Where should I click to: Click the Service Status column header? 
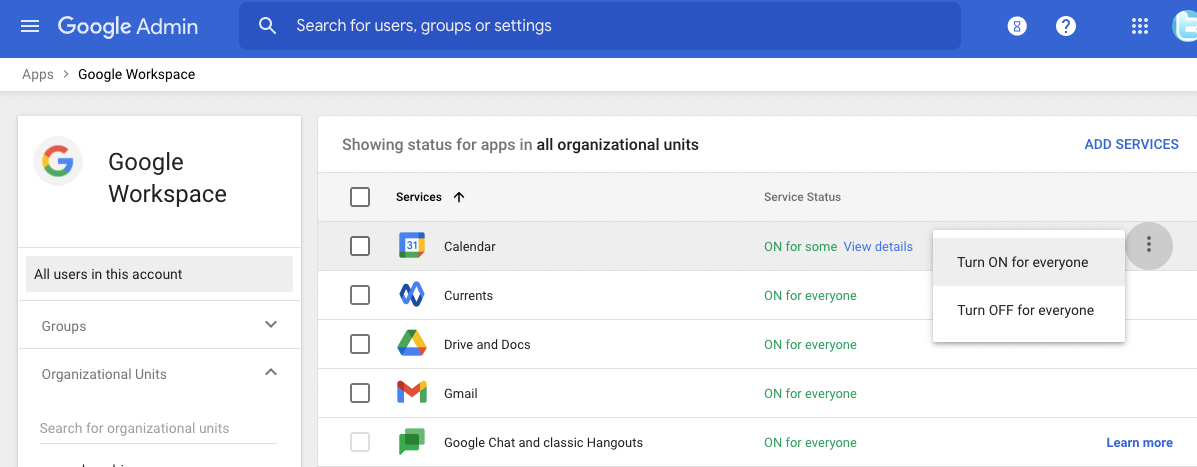click(802, 197)
